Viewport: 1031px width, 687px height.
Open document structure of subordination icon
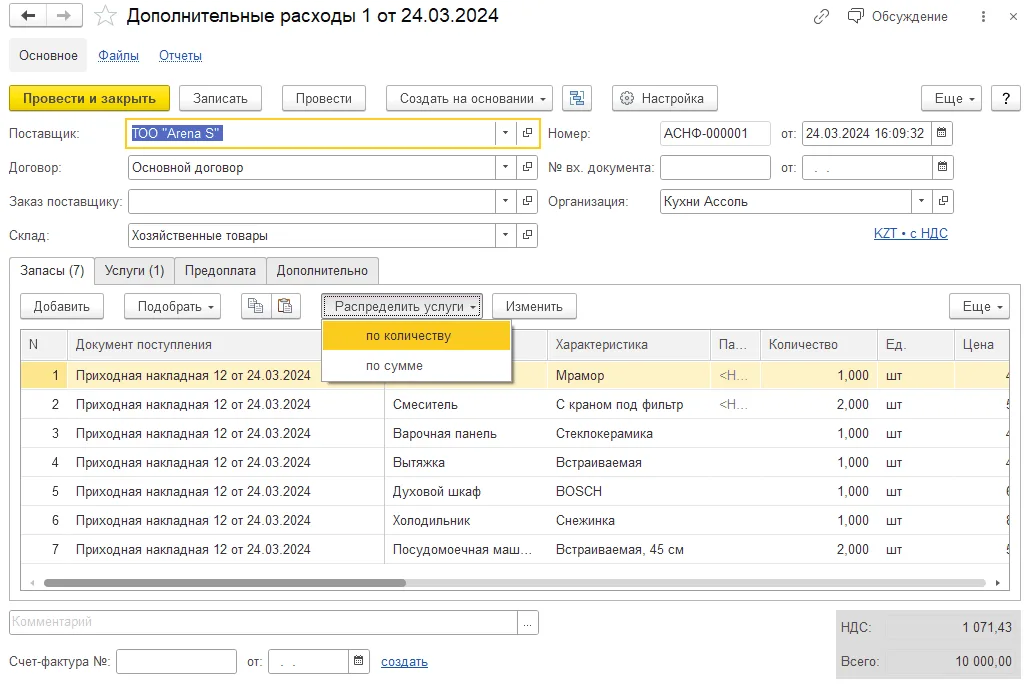[x=577, y=99]
